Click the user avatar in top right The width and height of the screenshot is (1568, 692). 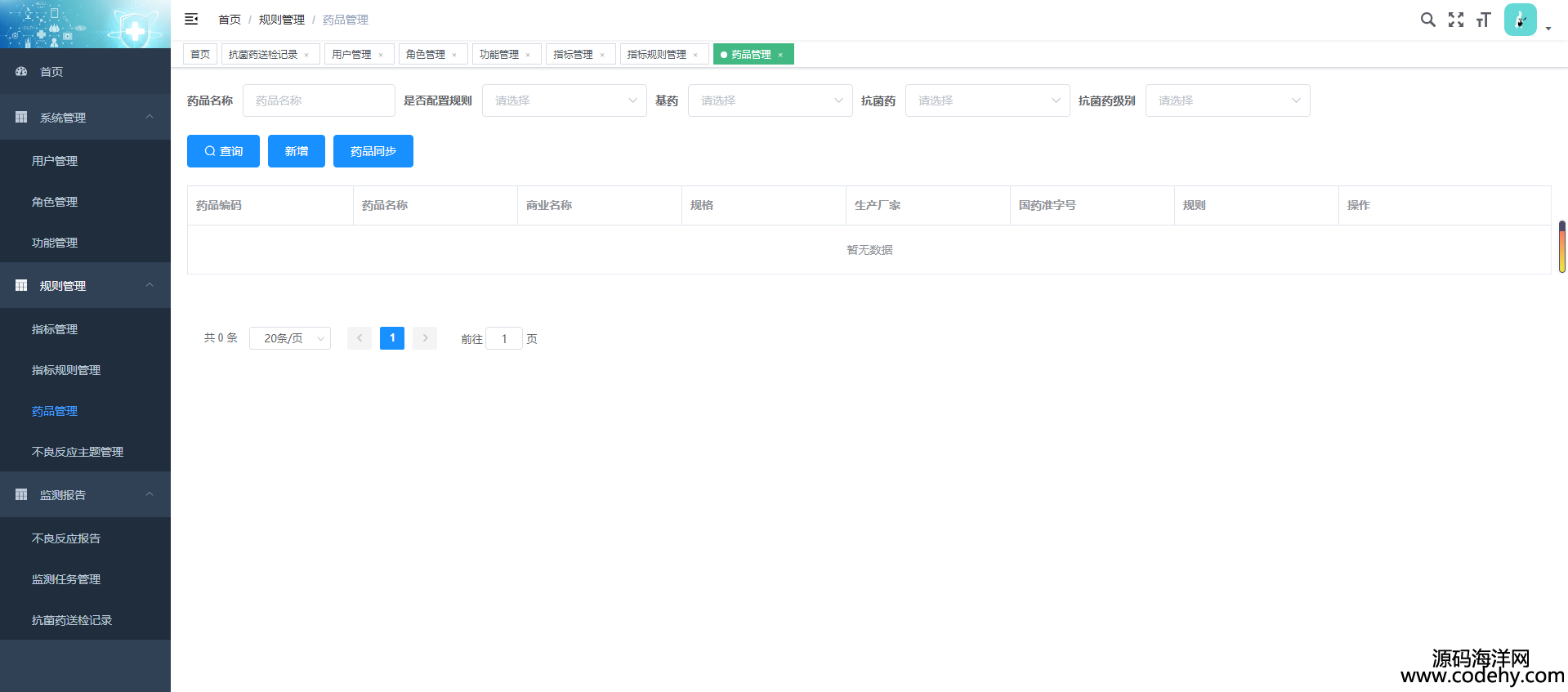pyautogui.click(x=1520, y=20)
